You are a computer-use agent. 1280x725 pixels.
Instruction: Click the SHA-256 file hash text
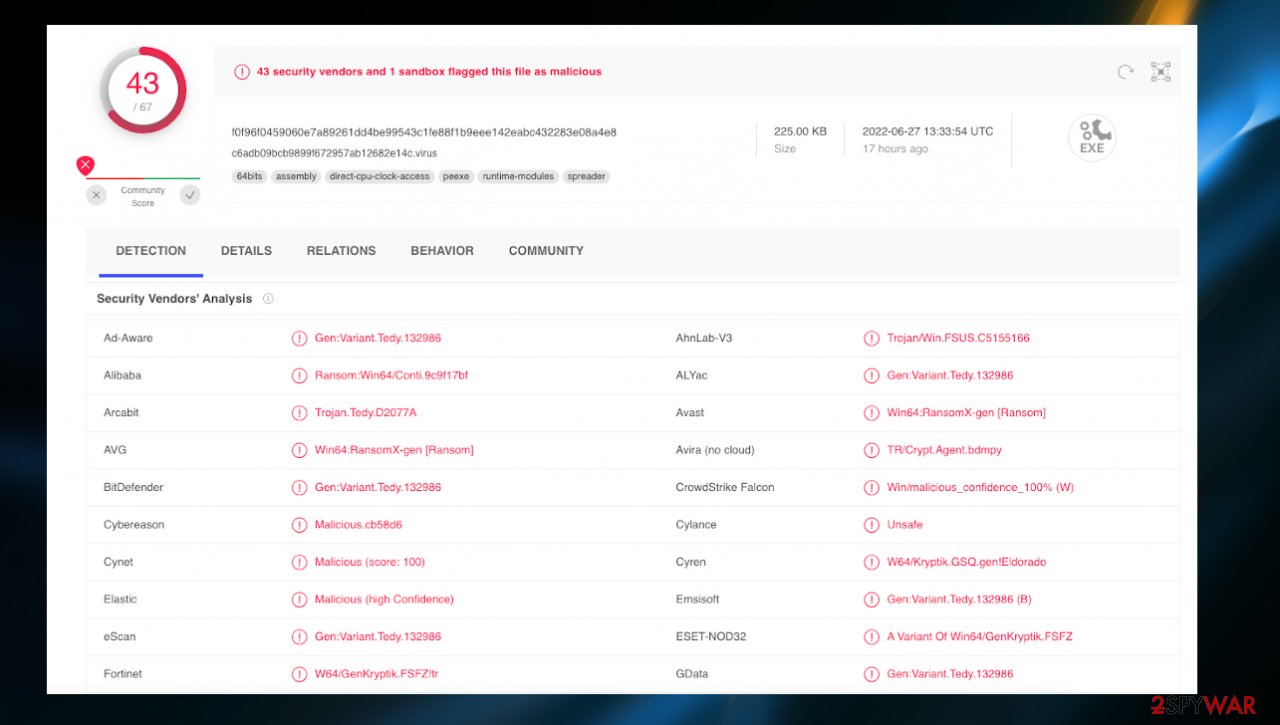(424, 132)
